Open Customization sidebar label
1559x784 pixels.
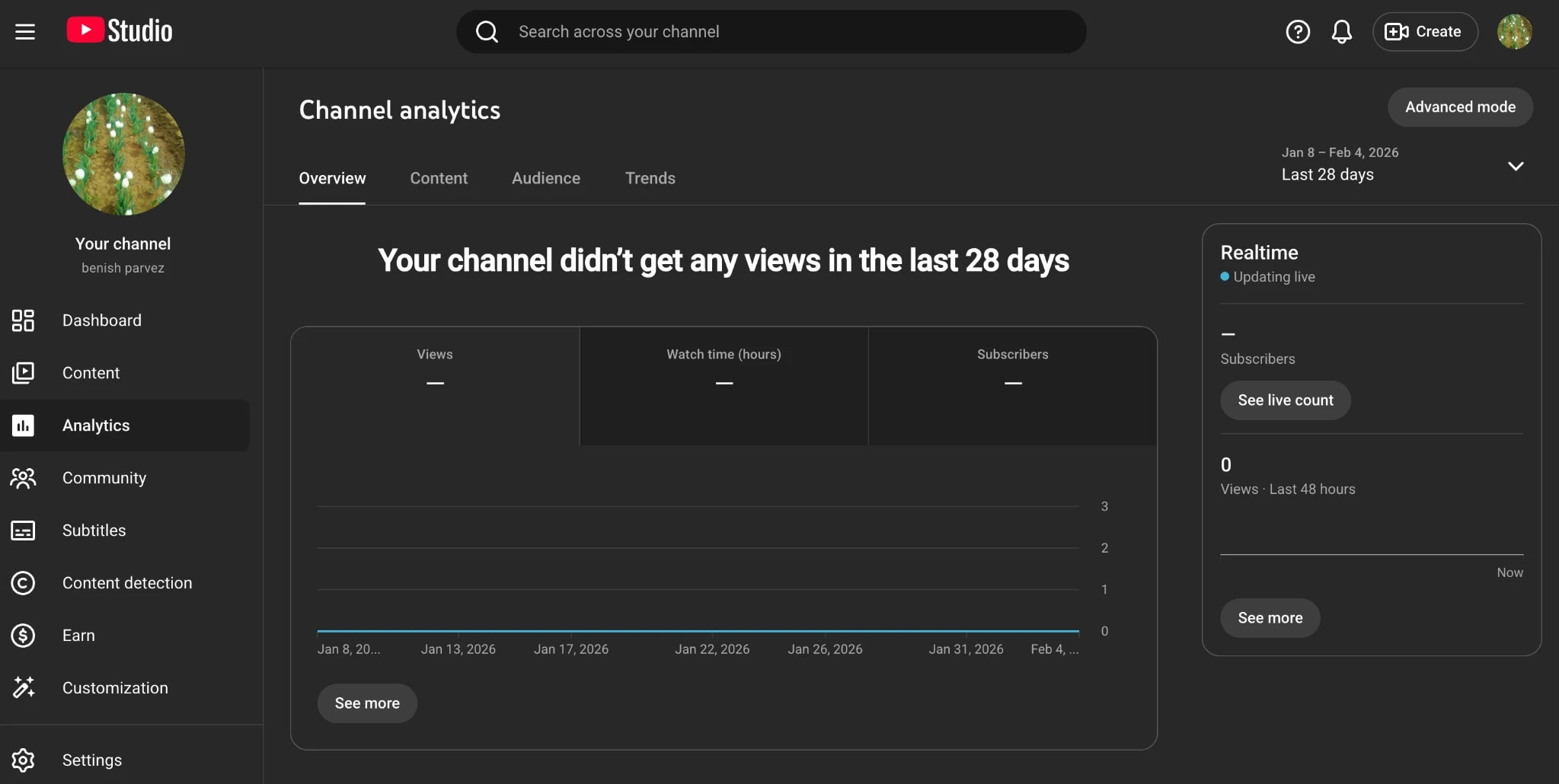click(115, 688)
